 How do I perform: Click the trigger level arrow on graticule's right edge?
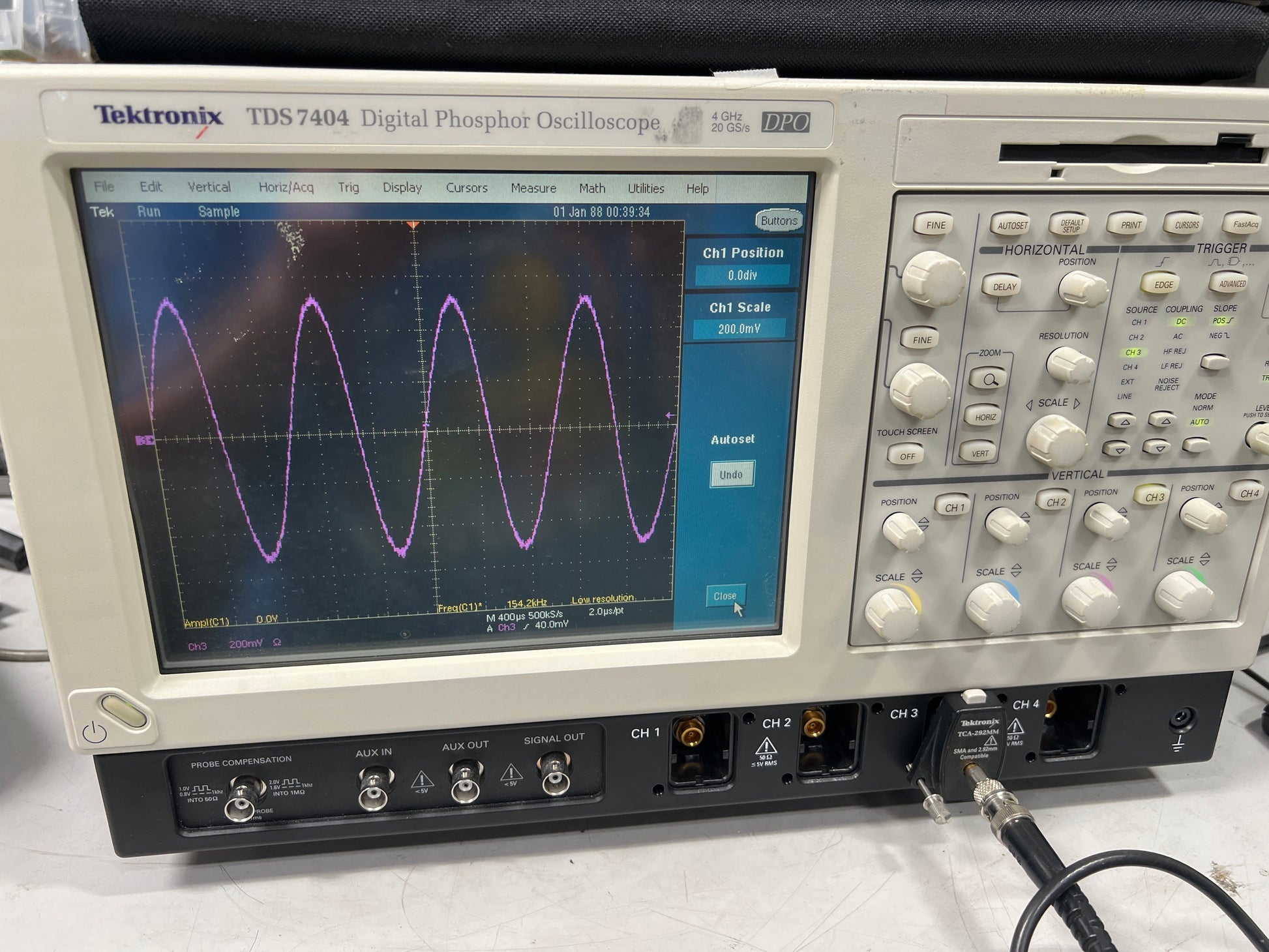point(670,415)
